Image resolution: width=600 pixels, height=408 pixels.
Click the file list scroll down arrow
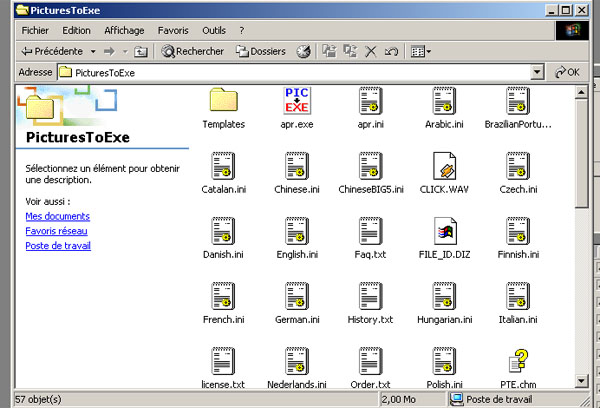[x=581, y=381]
